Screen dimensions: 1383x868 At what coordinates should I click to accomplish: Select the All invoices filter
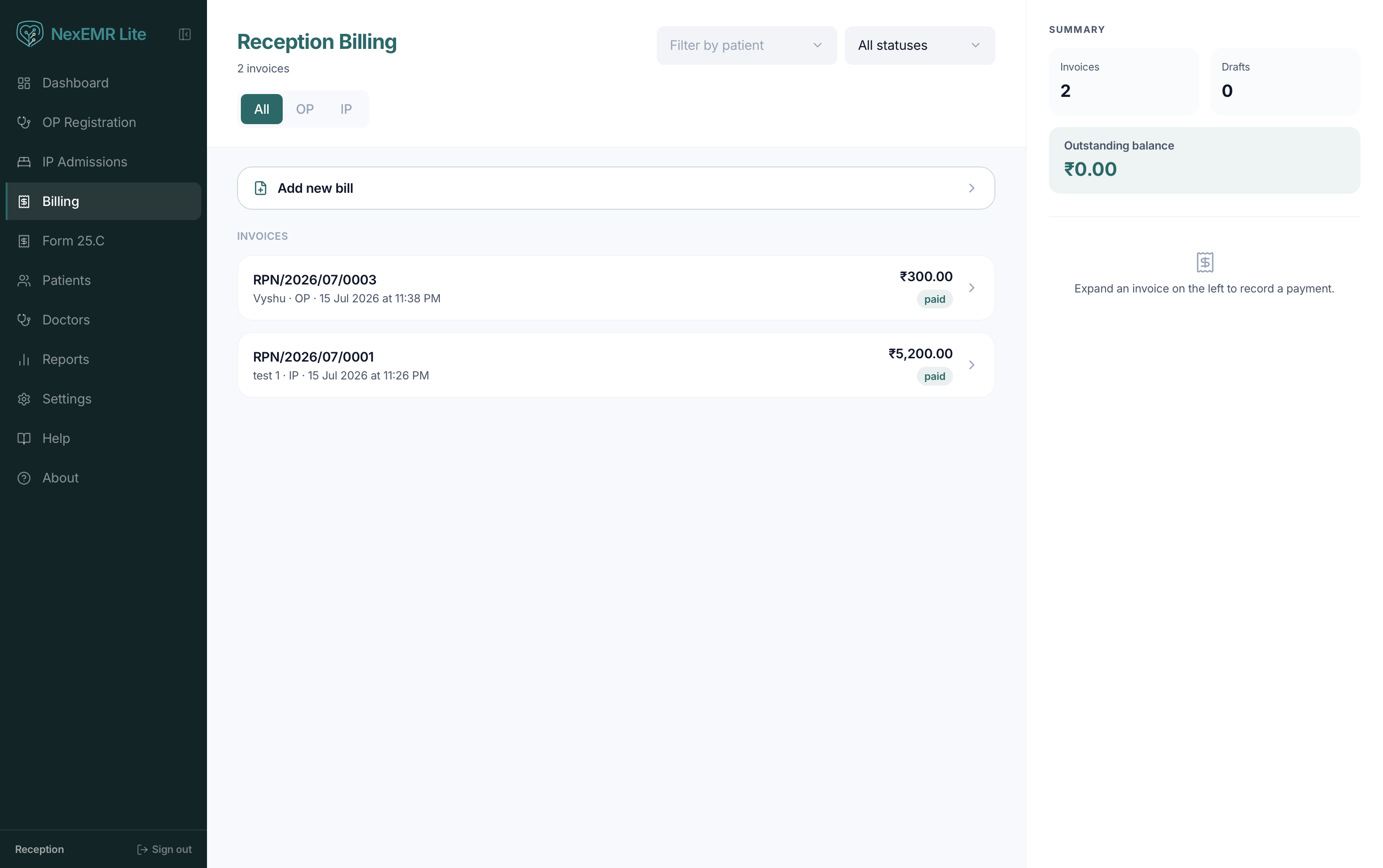pyautogui.click(x=262, y=109)
